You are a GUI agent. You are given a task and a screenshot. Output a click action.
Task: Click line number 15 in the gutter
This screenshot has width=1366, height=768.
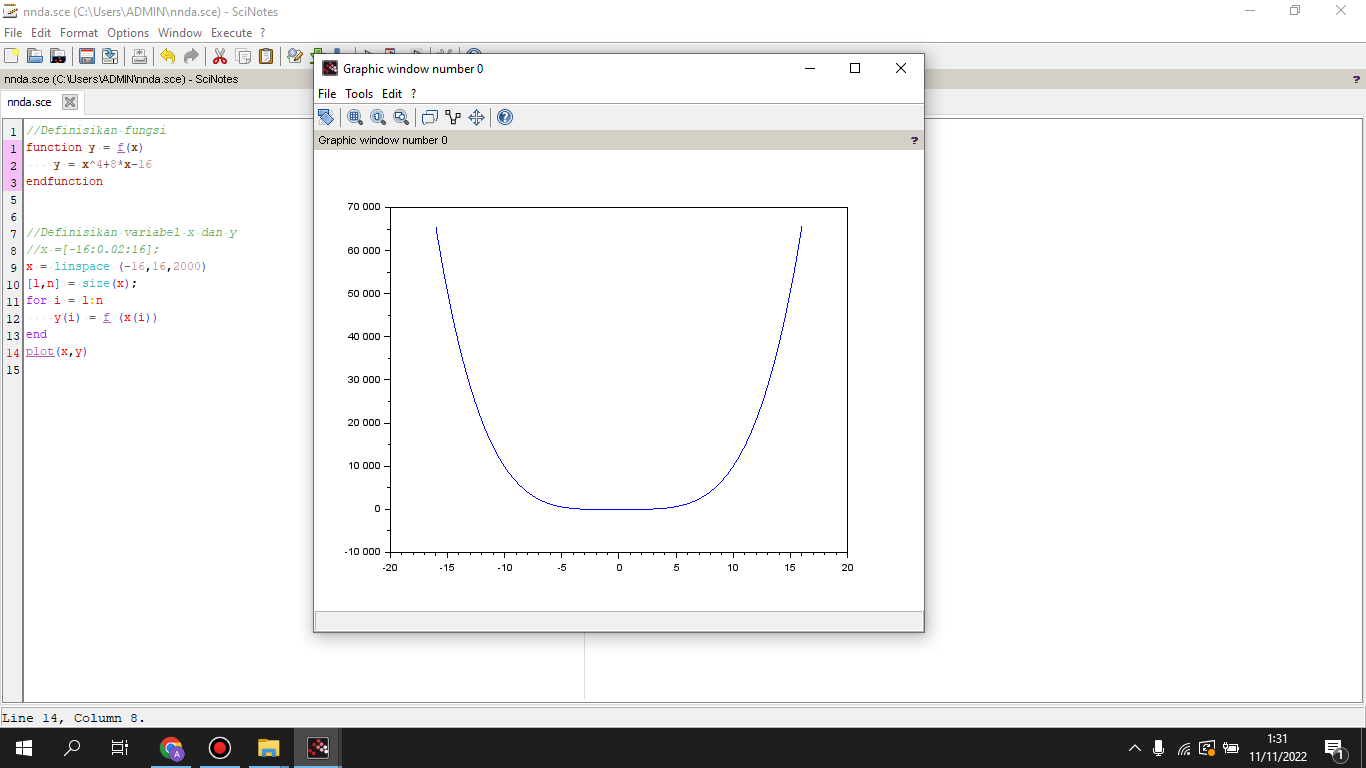click(x=13, y=370)
